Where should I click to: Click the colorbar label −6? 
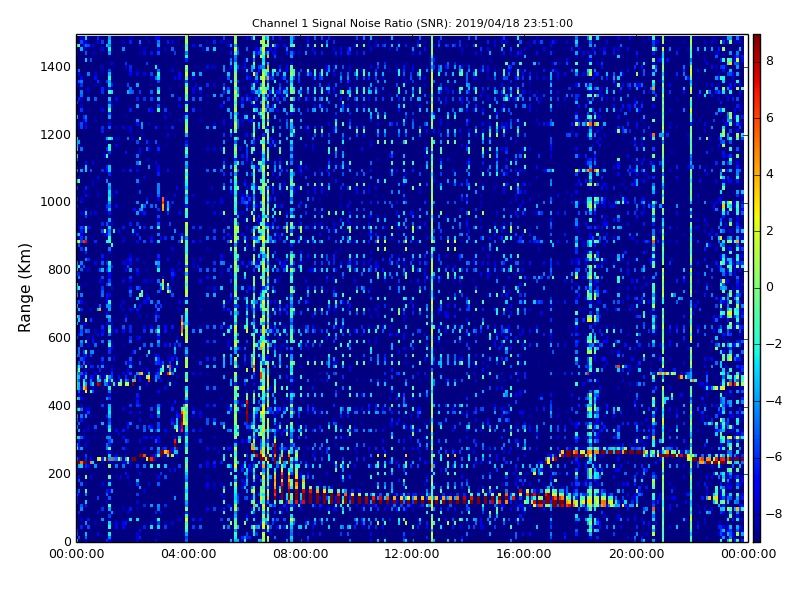pos(774,457)
